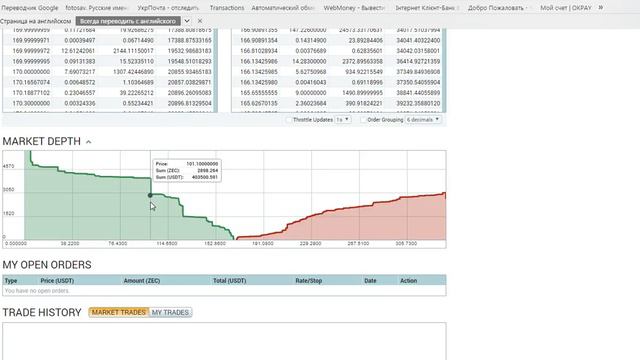Select buy order row with price 165.55555555
Image resolution: width=640 pixels, height=360 pixels.
pos(338,93)
